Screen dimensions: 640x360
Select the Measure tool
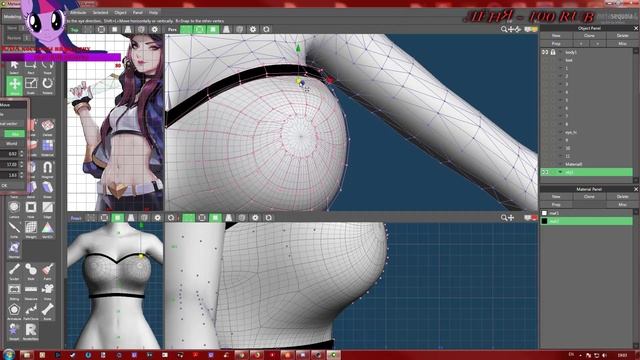(31, 292)
